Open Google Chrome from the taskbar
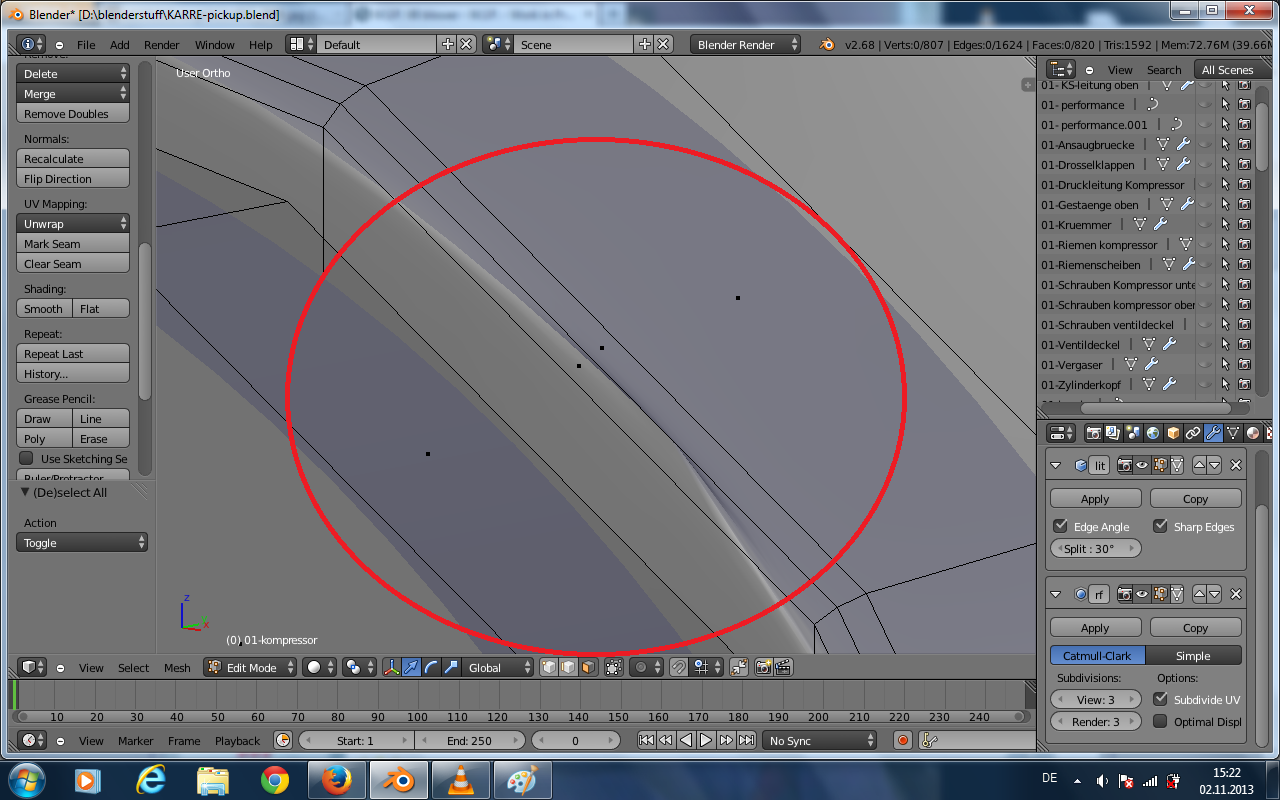Viewport: 1280px width, 800px height. (275, 780)
